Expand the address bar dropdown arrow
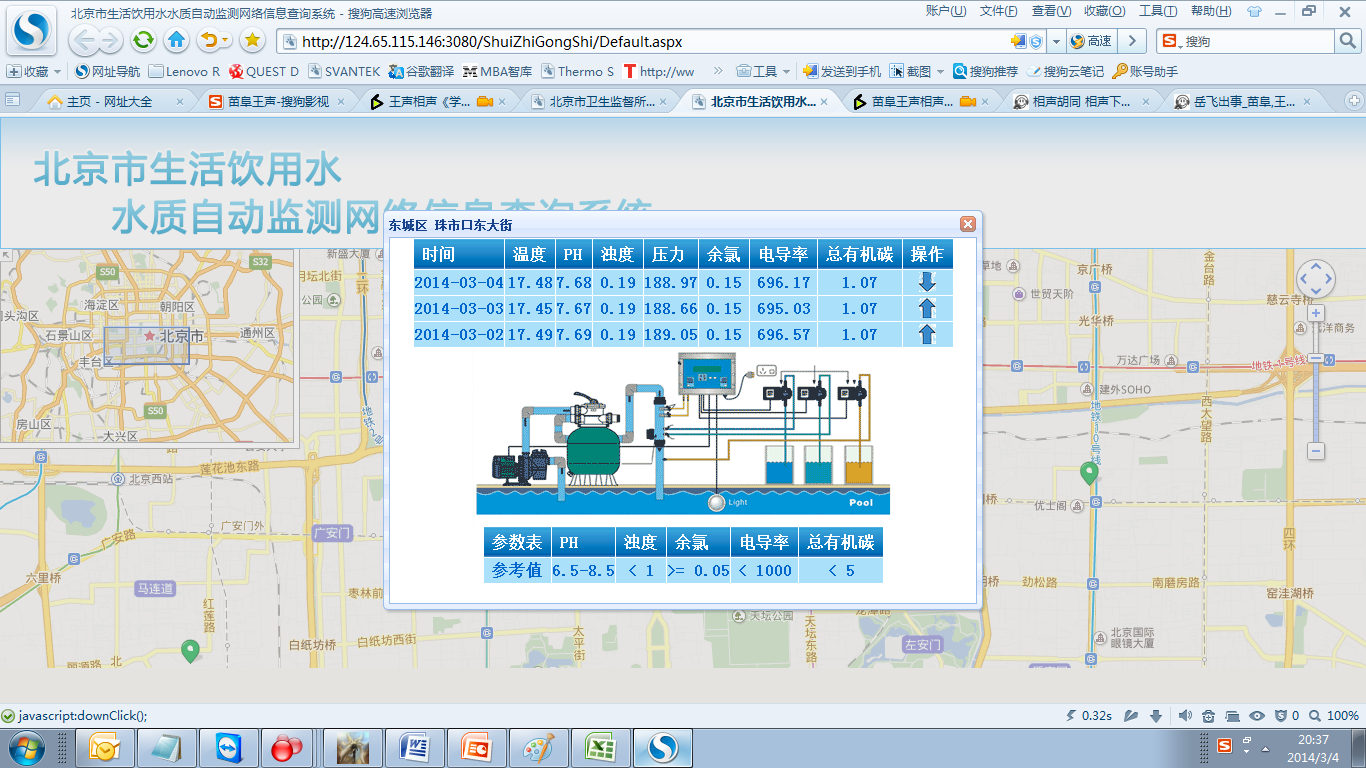The width and height of the screenshot is (1366, 768). pyautogui.click(x=1055, y=42)
